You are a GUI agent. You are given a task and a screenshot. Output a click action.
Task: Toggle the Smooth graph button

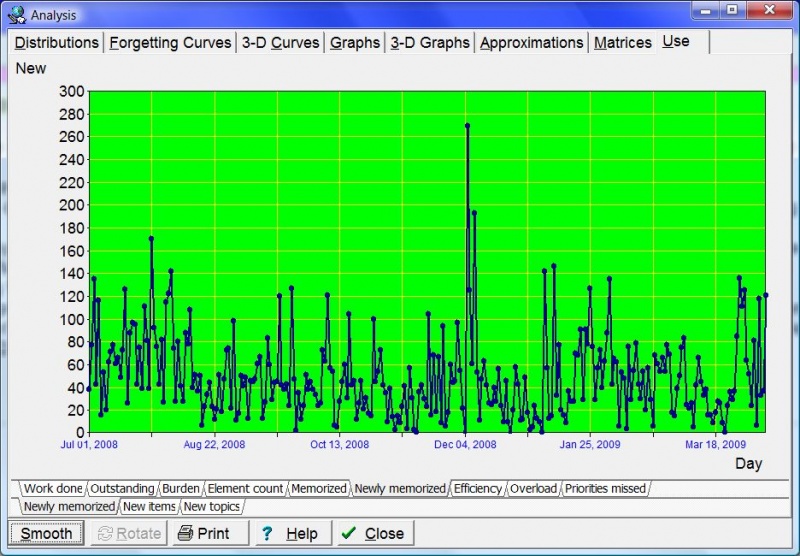point(46,533)
